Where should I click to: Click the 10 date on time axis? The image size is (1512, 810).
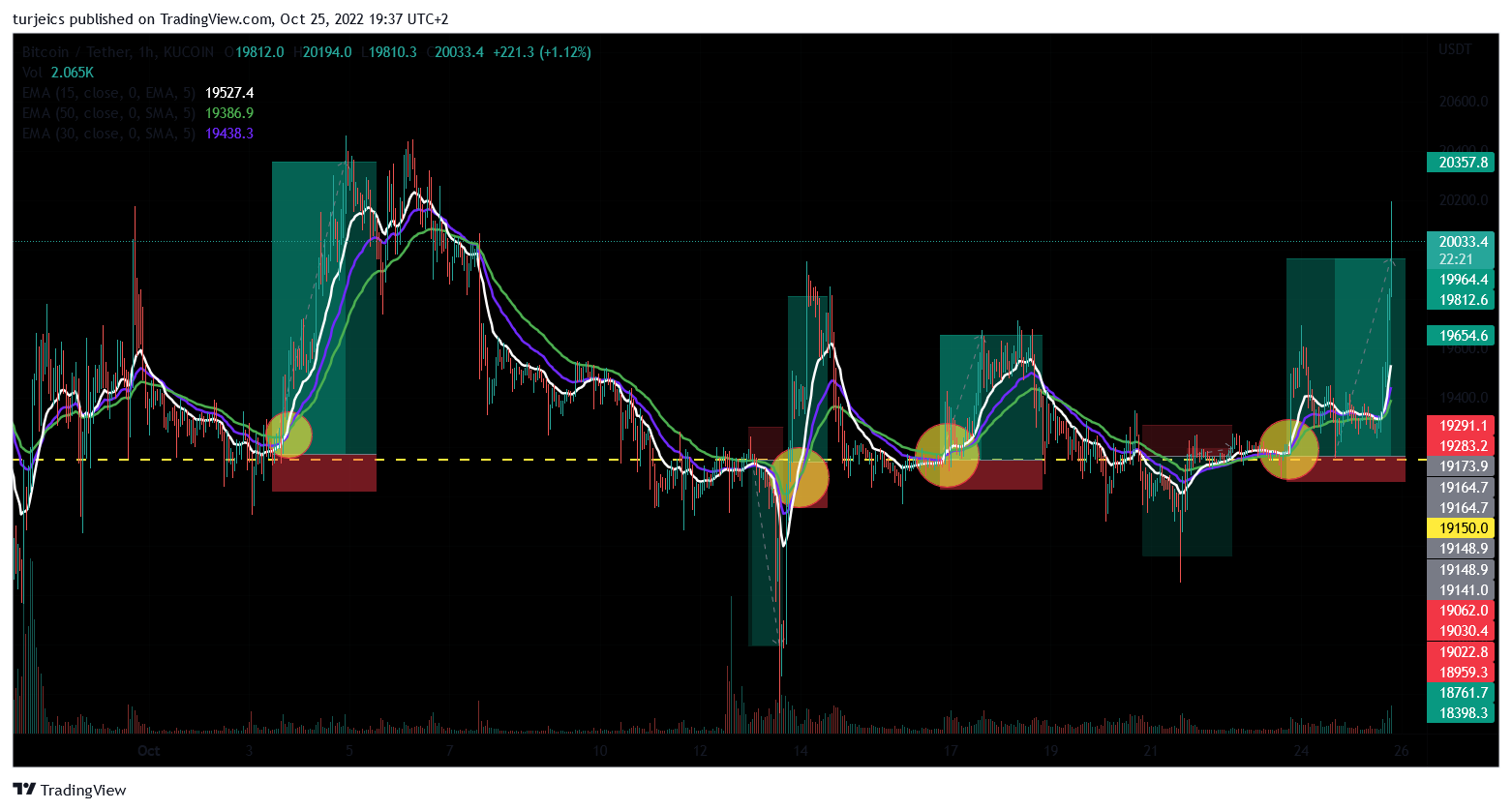(x=600, y=751)
